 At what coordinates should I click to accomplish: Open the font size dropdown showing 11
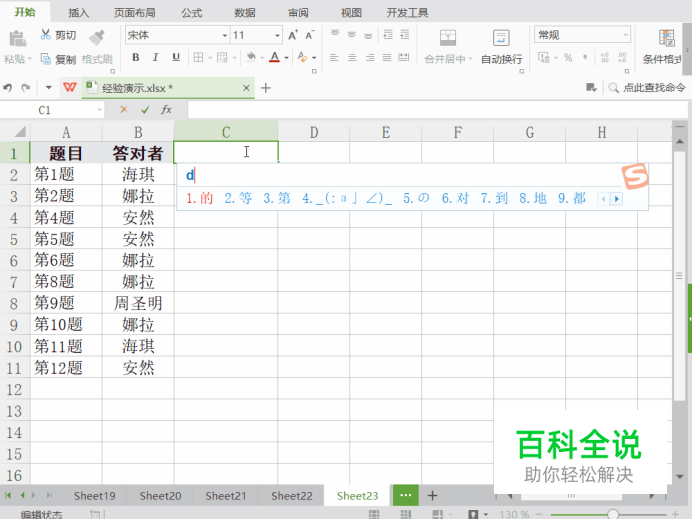277,35
